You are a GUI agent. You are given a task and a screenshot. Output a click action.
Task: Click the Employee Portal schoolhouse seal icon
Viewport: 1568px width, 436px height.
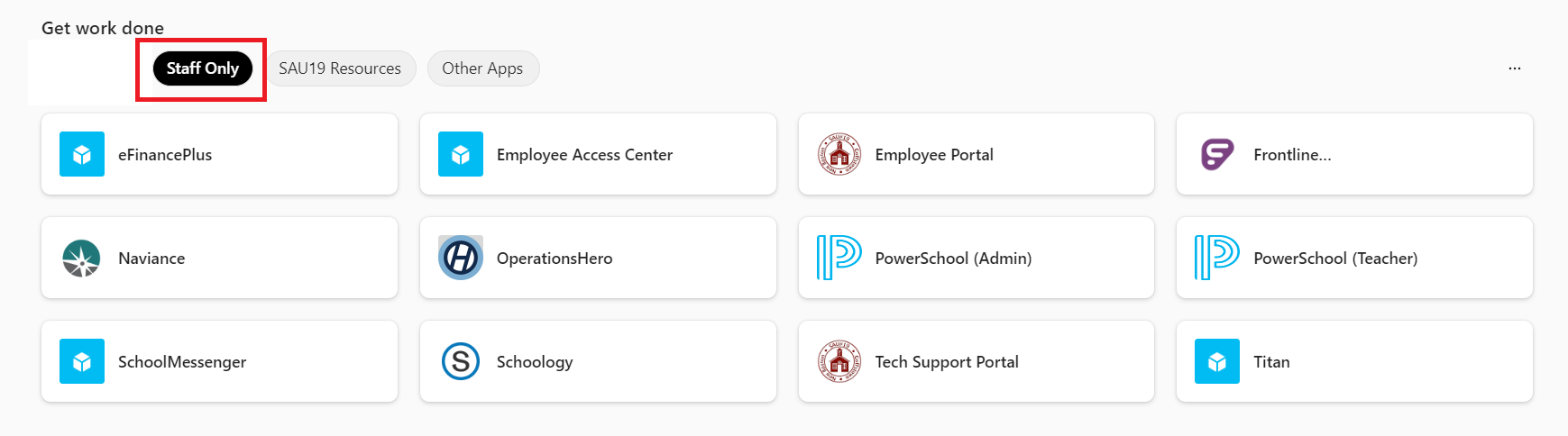839,154
